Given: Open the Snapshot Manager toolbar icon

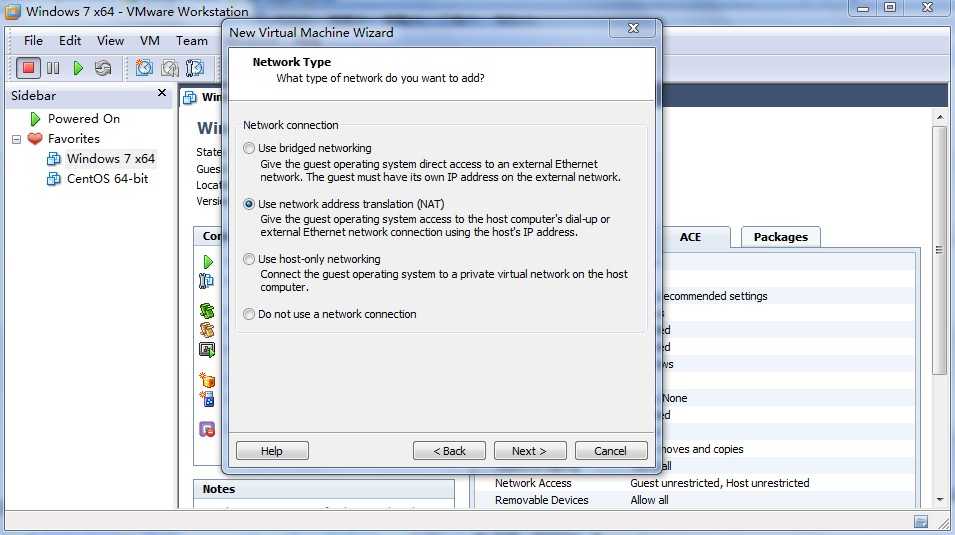Looking at the screenshot, I should tap(194, 68).
